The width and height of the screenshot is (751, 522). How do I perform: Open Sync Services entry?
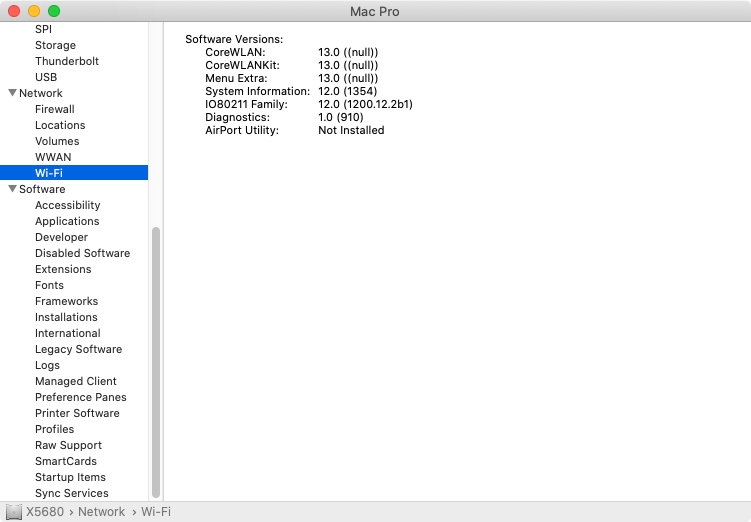coord(71,493)
